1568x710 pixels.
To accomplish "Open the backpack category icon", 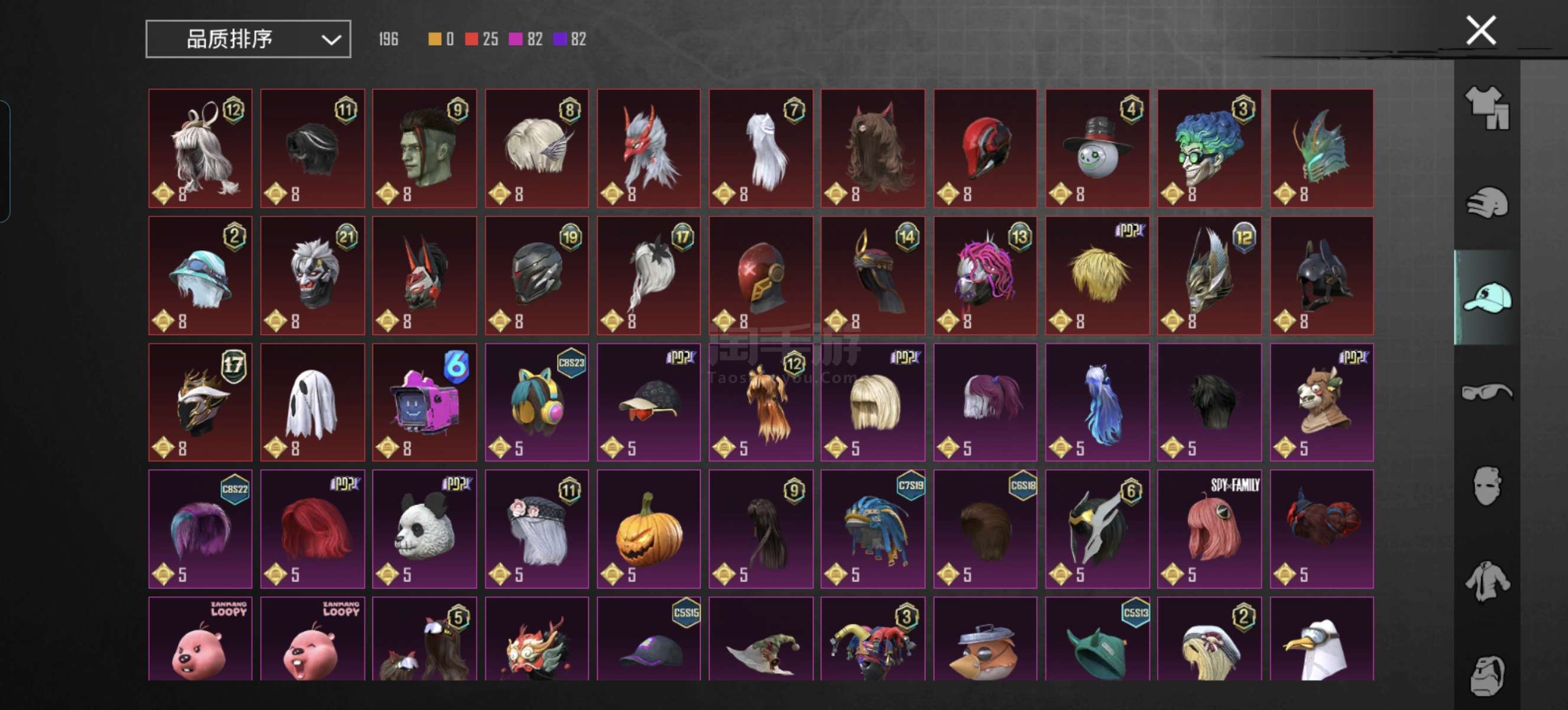I will pyautogui.click(x=1487, y=675).
